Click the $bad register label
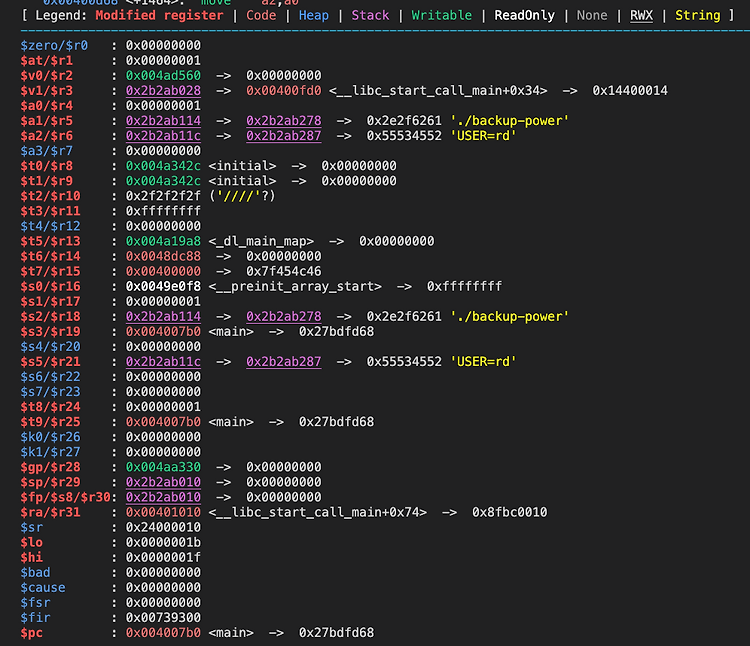Viewport: 750px width, 646px height. [35, 573]
